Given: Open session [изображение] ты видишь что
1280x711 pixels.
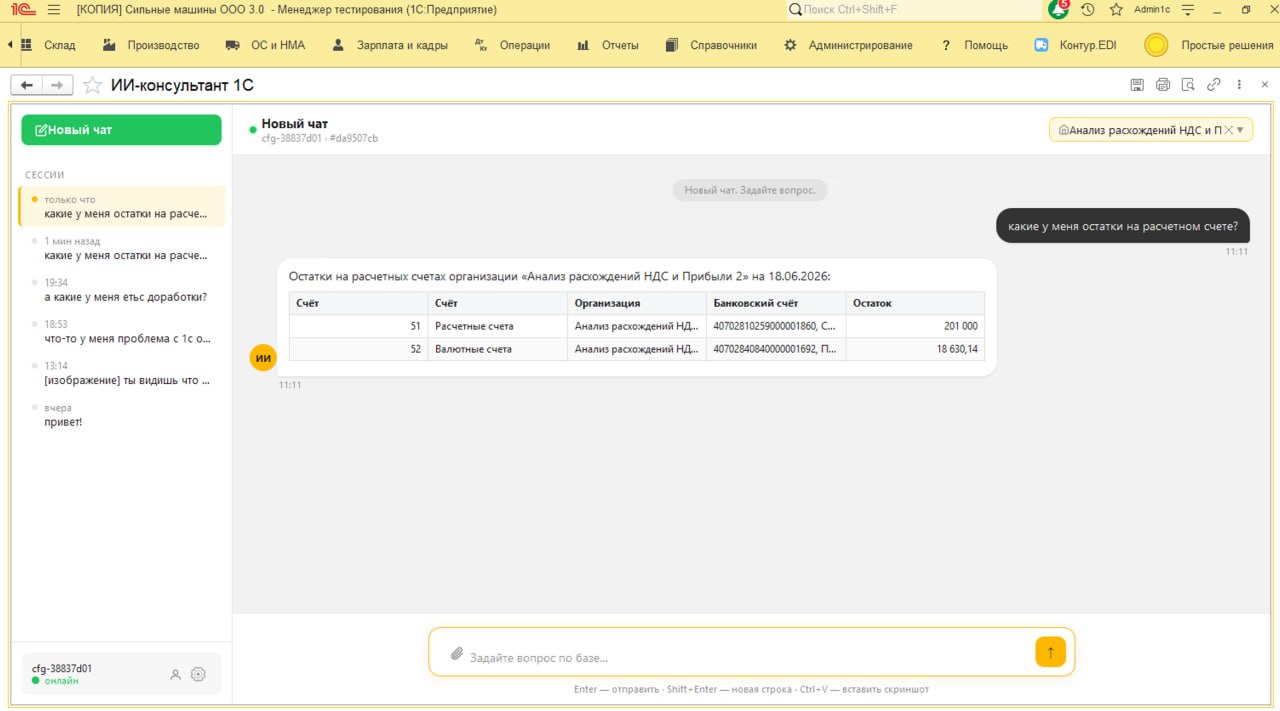Looking at the screenshot, I should (121, 373).
